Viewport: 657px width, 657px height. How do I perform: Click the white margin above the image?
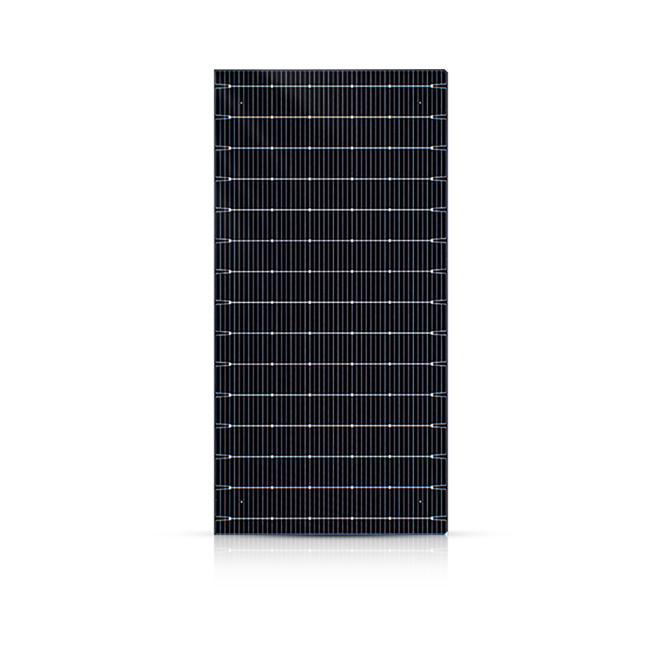(x=328, y=34)
